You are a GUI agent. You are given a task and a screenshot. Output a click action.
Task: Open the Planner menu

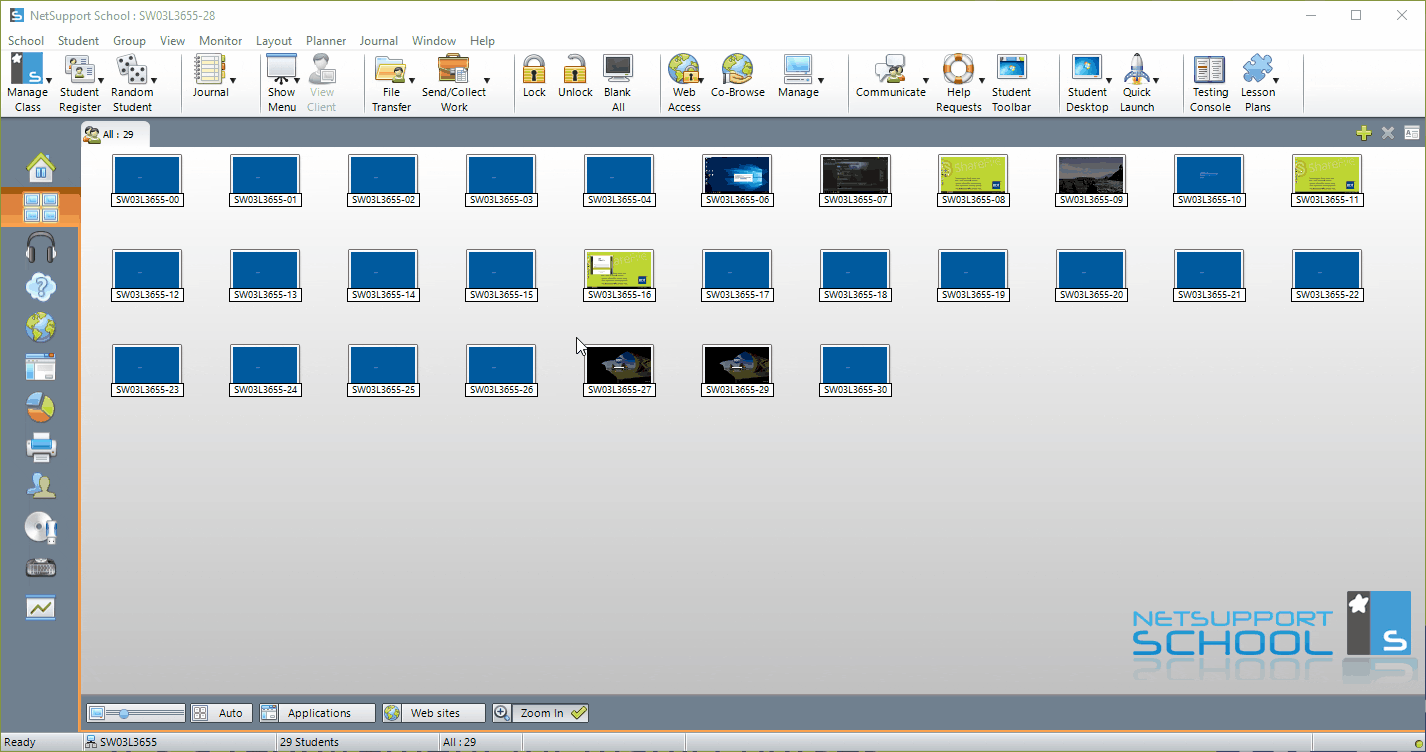[x=326, y=41]
